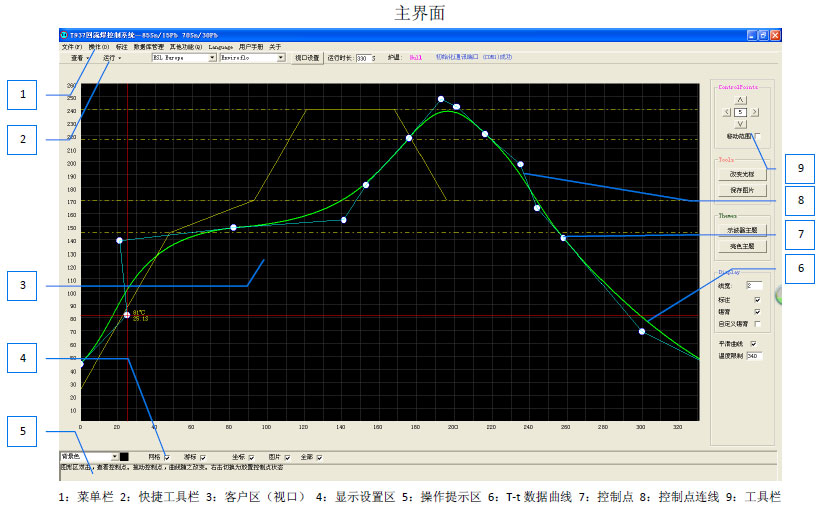
Task: Toggle the 全部 checkbox
Action: coord(319,457)
